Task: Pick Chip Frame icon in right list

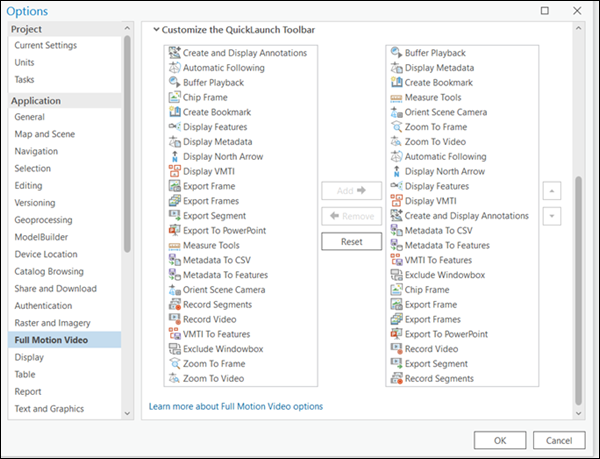Action: 396,290
